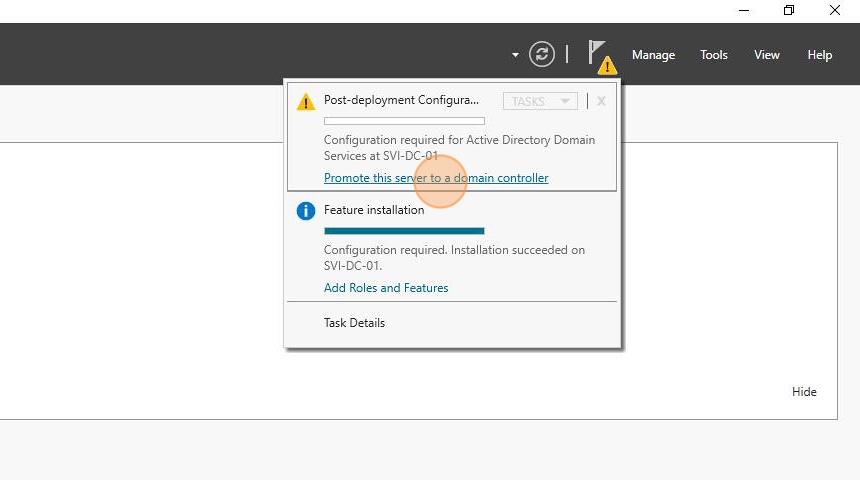Open Task Details
The width and height of the screenshot is (860, 480).
(x=354, y=323)
